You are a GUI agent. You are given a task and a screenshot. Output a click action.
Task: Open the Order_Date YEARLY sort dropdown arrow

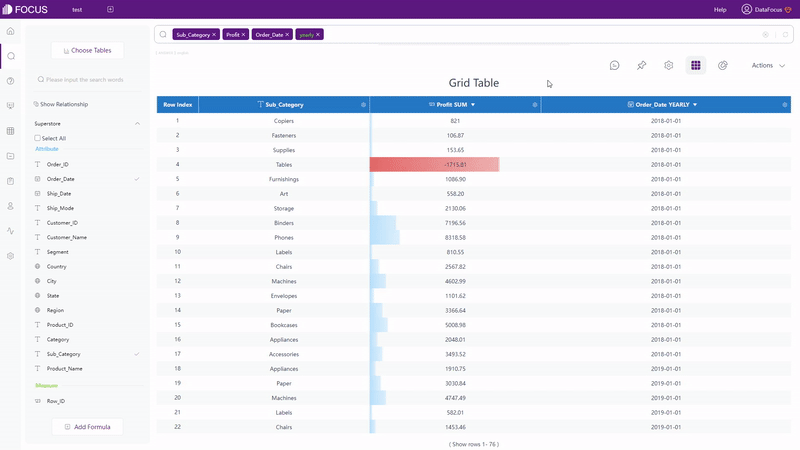[x=695, y=105]
